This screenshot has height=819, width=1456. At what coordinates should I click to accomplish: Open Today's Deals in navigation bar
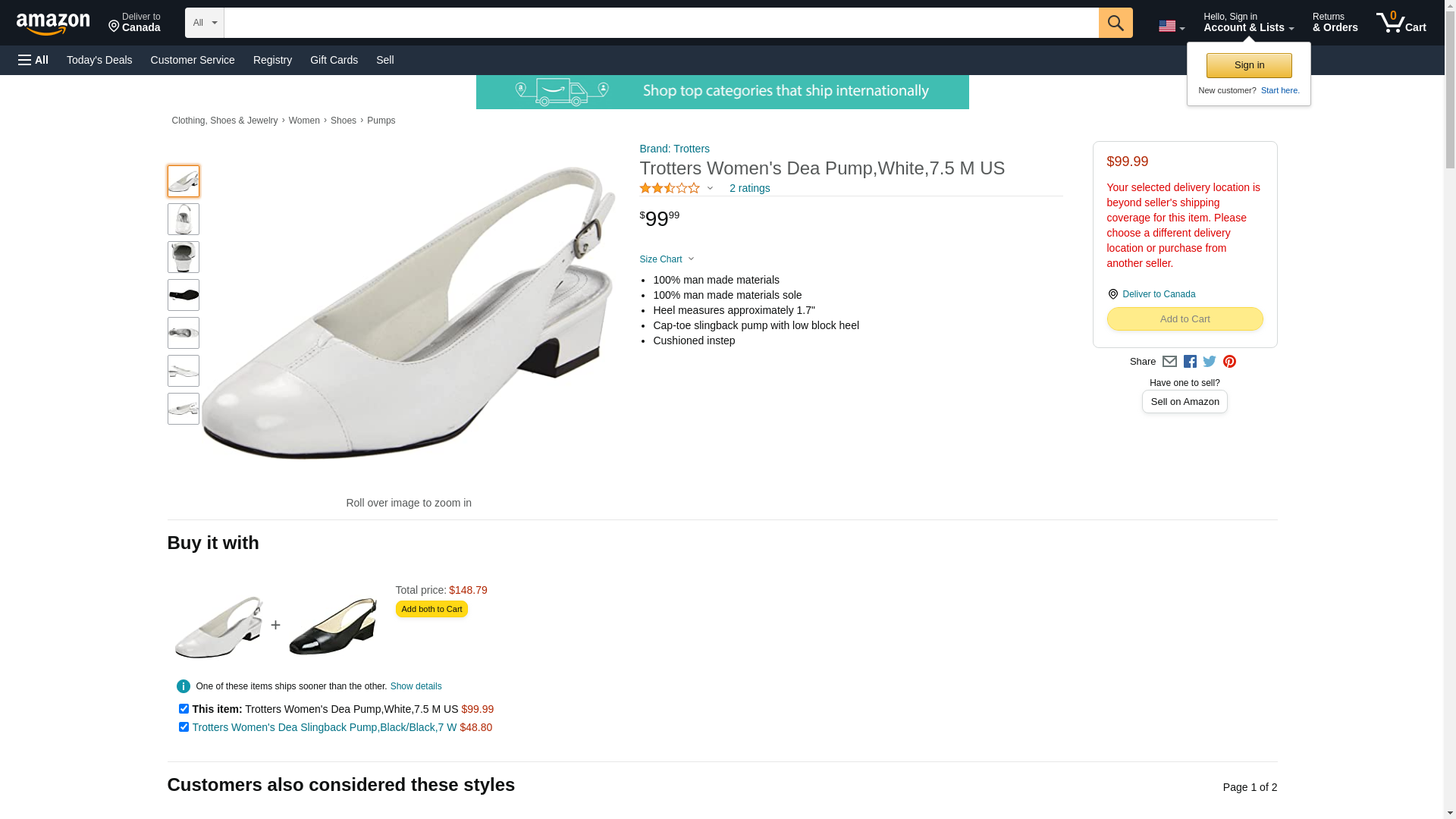(99, 60)
